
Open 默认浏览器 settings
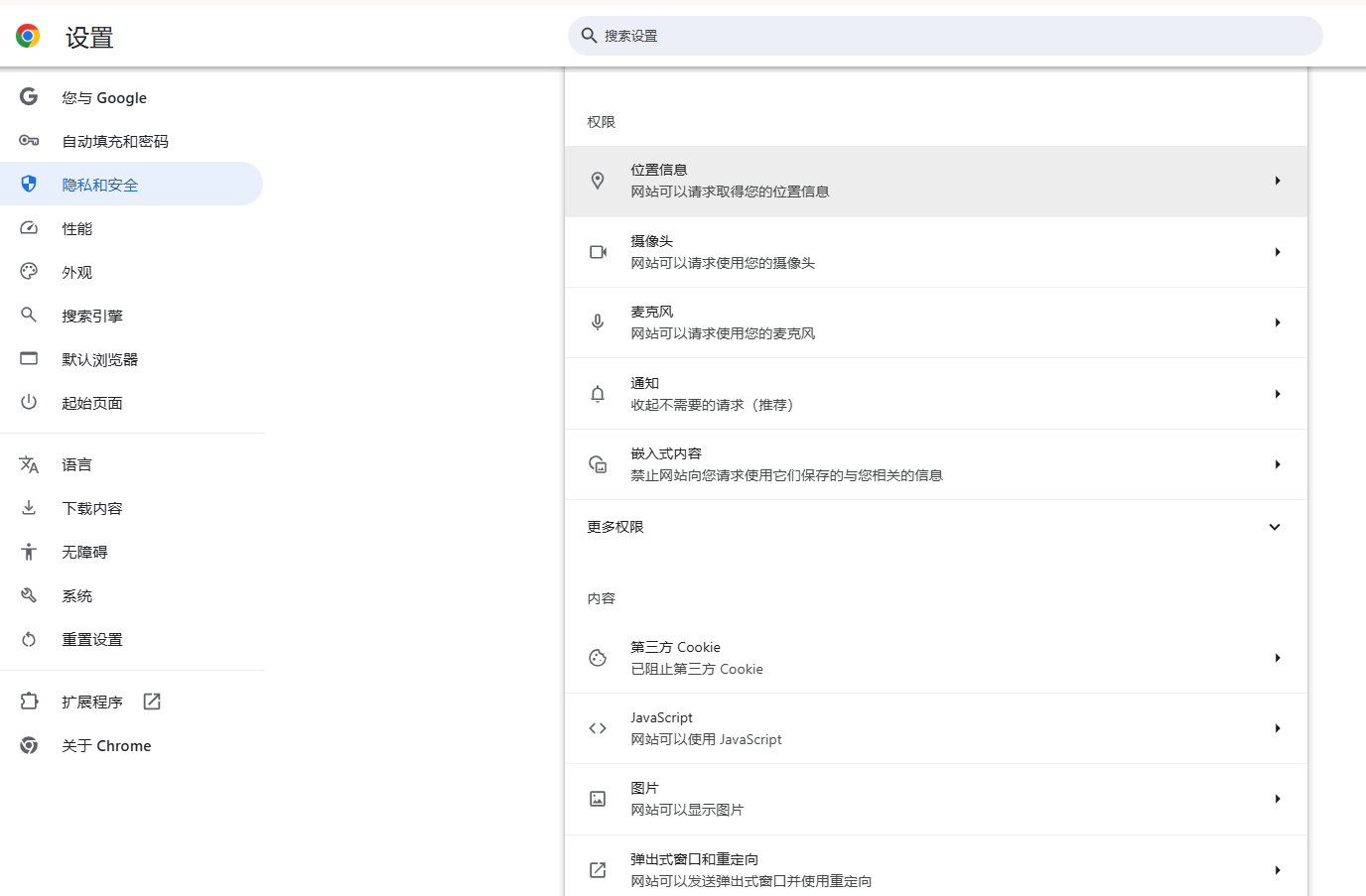pyautogui.click(x=132, y=359)
